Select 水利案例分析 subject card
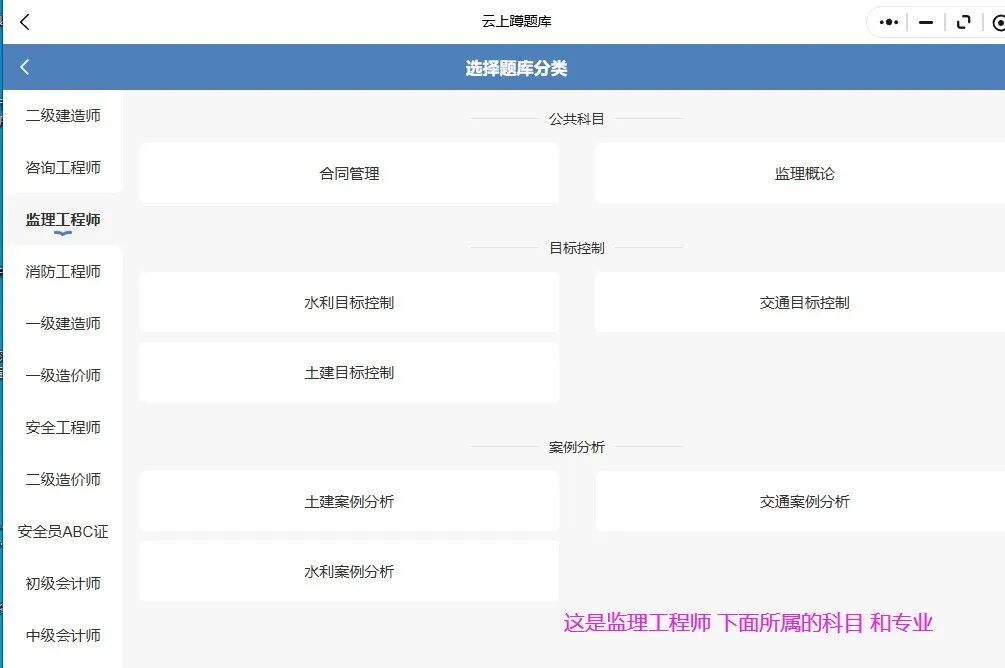1005x668 pixels. [x=349, y=572]
